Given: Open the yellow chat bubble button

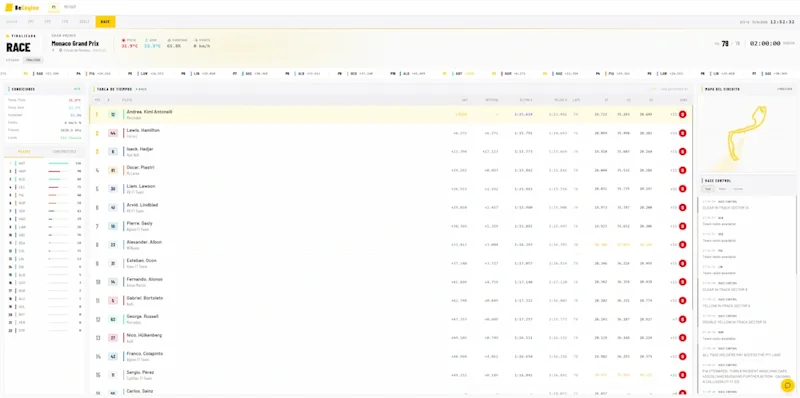Looking at the screenshot, I should [788, 385].
